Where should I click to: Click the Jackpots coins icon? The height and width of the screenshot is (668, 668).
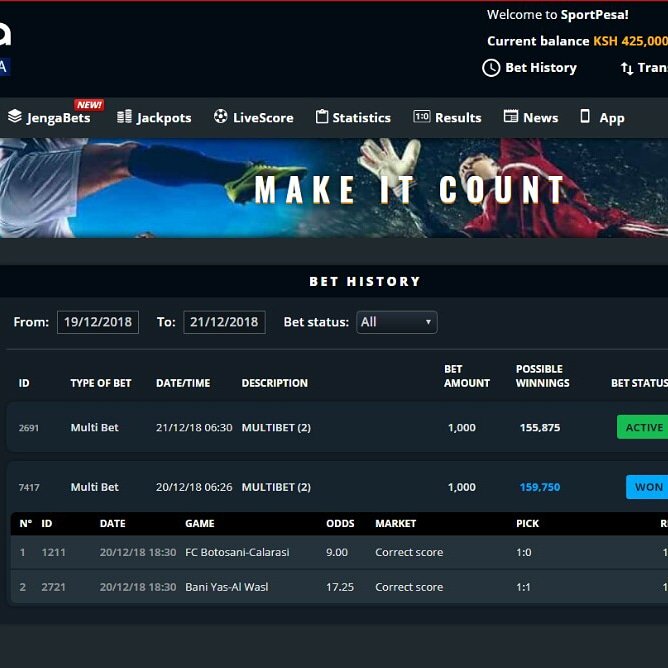coord(124,116)
